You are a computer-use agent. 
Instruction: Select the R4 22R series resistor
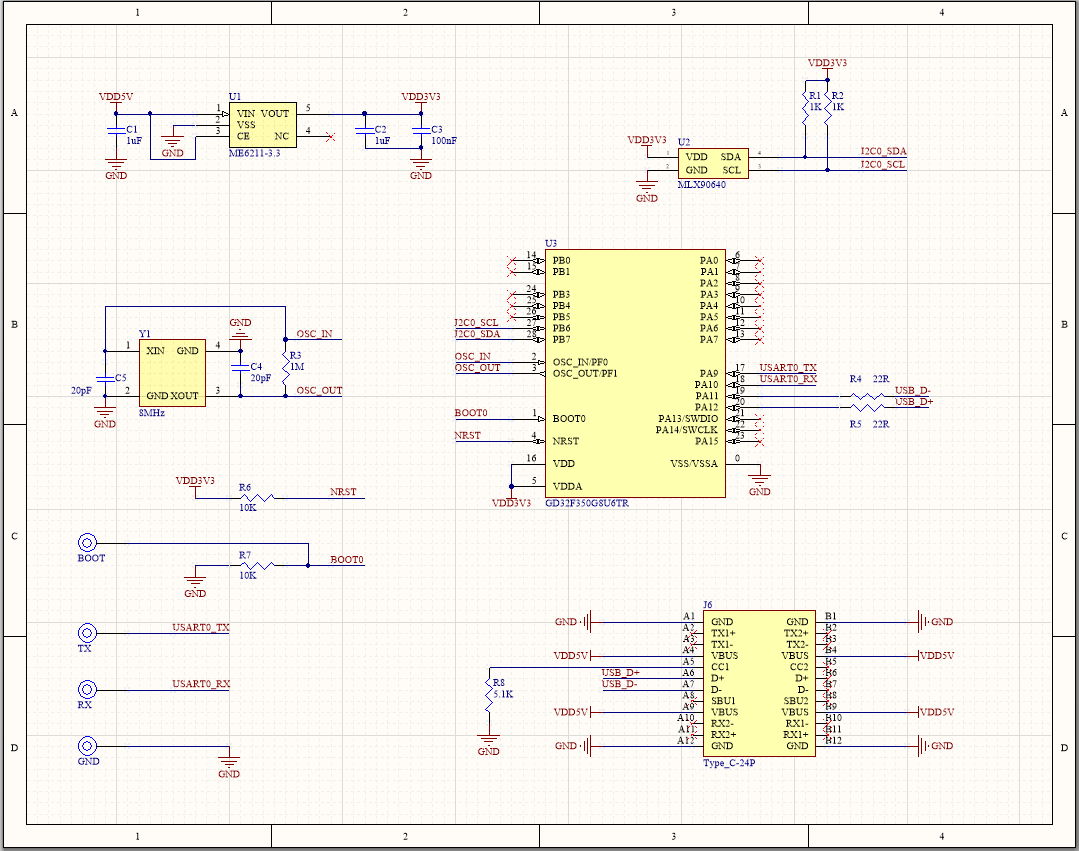click(x=867, y=396)
